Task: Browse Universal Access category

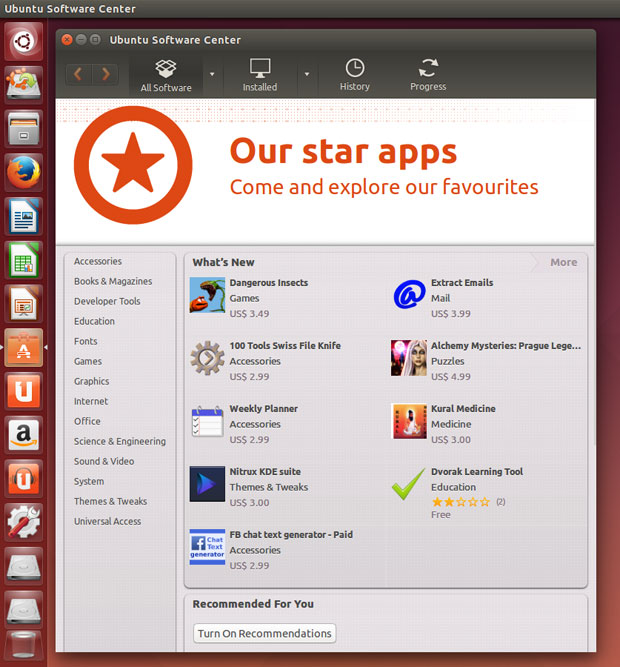Action: click(x=107, y=521)
